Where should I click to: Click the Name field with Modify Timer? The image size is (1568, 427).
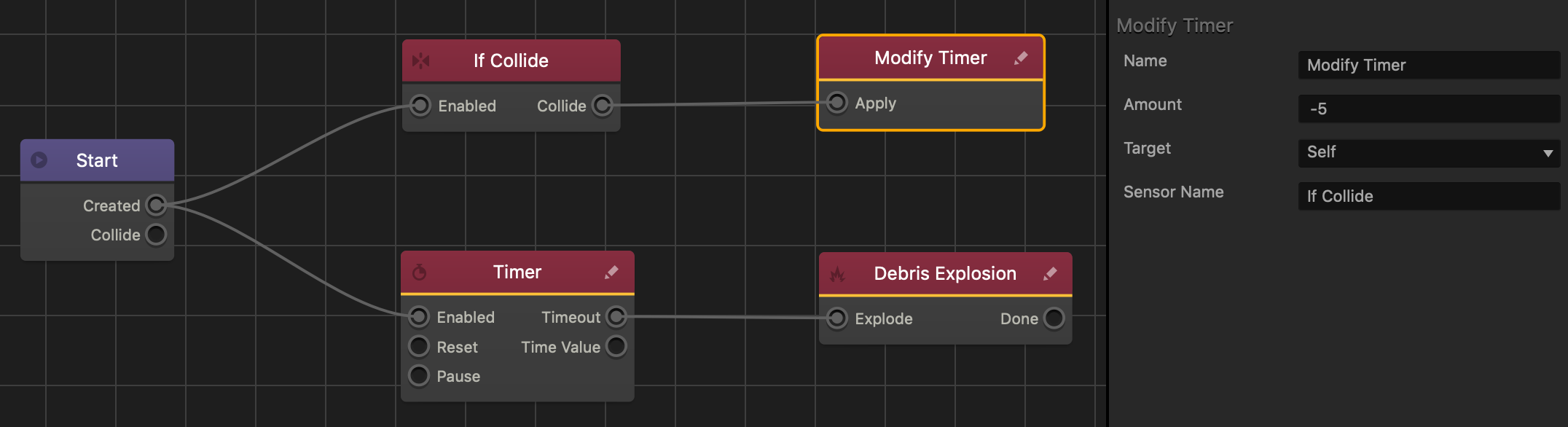coord(1429,65)
